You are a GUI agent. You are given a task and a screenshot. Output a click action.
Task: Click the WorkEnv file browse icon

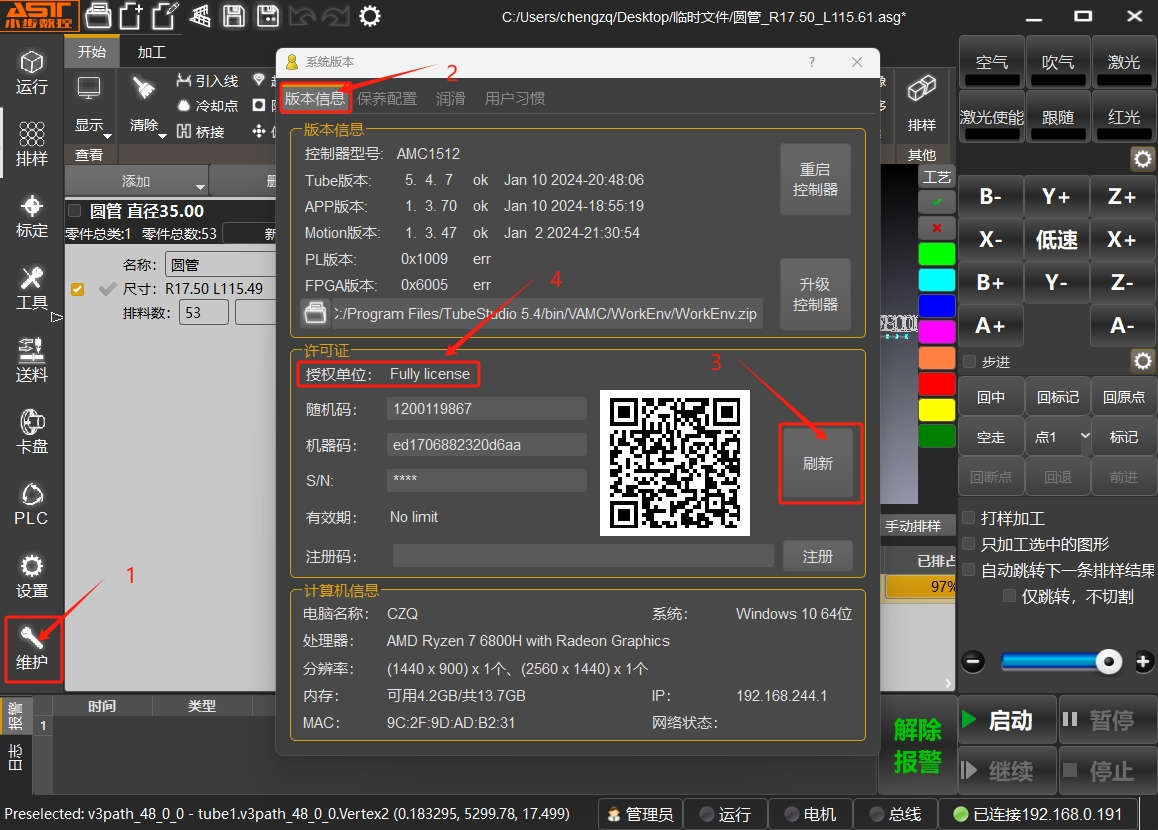(x=315, y=314)
